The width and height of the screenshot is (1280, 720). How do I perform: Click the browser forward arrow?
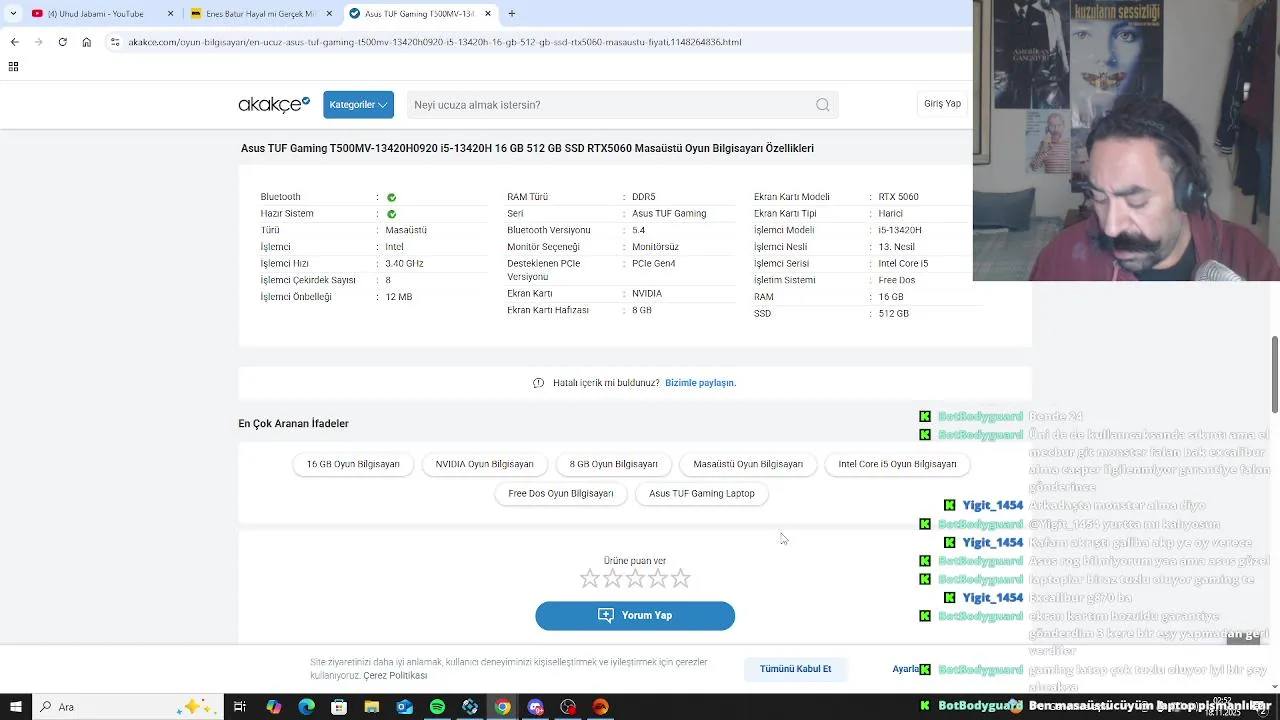(x=38, y=42)
